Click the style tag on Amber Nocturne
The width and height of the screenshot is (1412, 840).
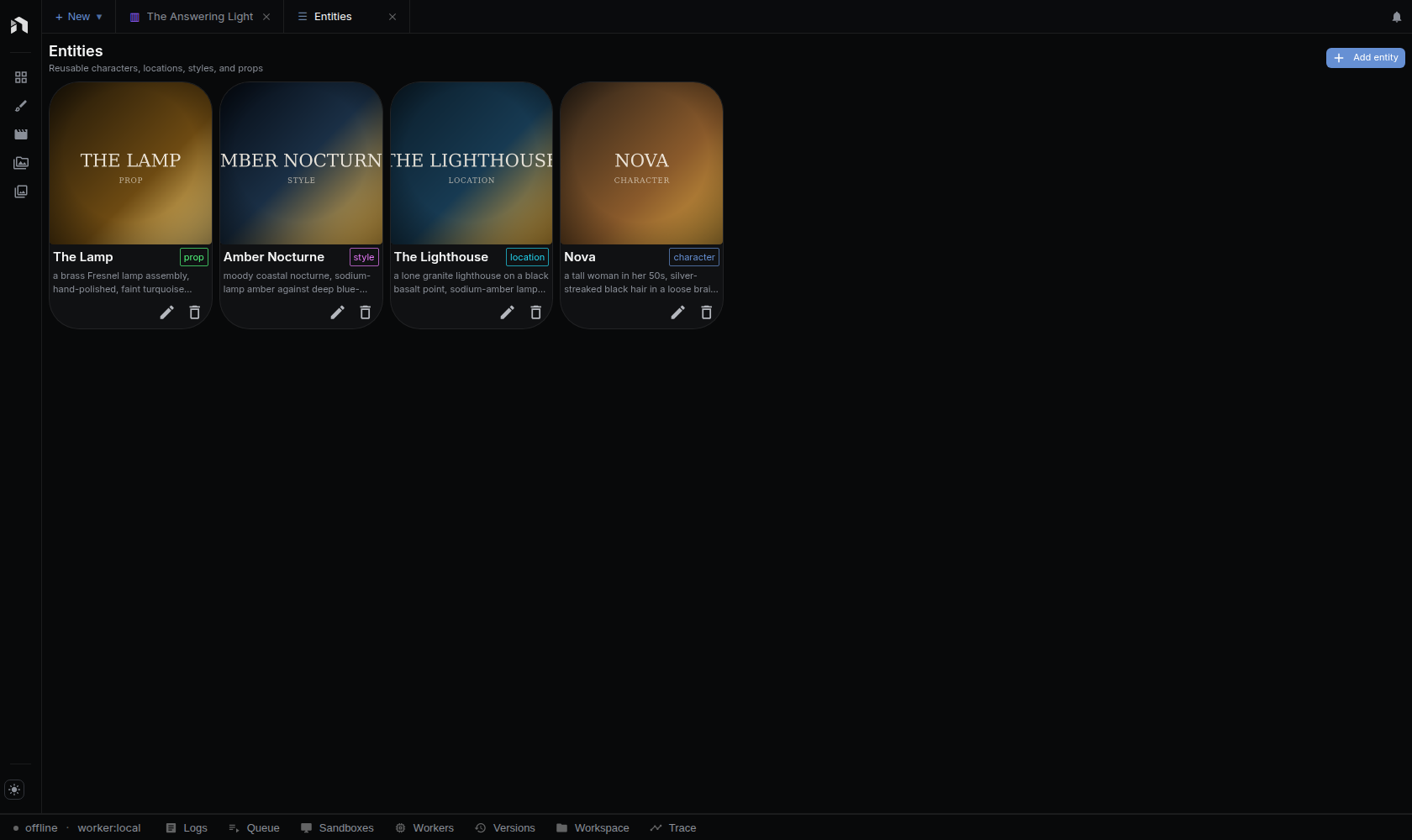coord(364,257)
